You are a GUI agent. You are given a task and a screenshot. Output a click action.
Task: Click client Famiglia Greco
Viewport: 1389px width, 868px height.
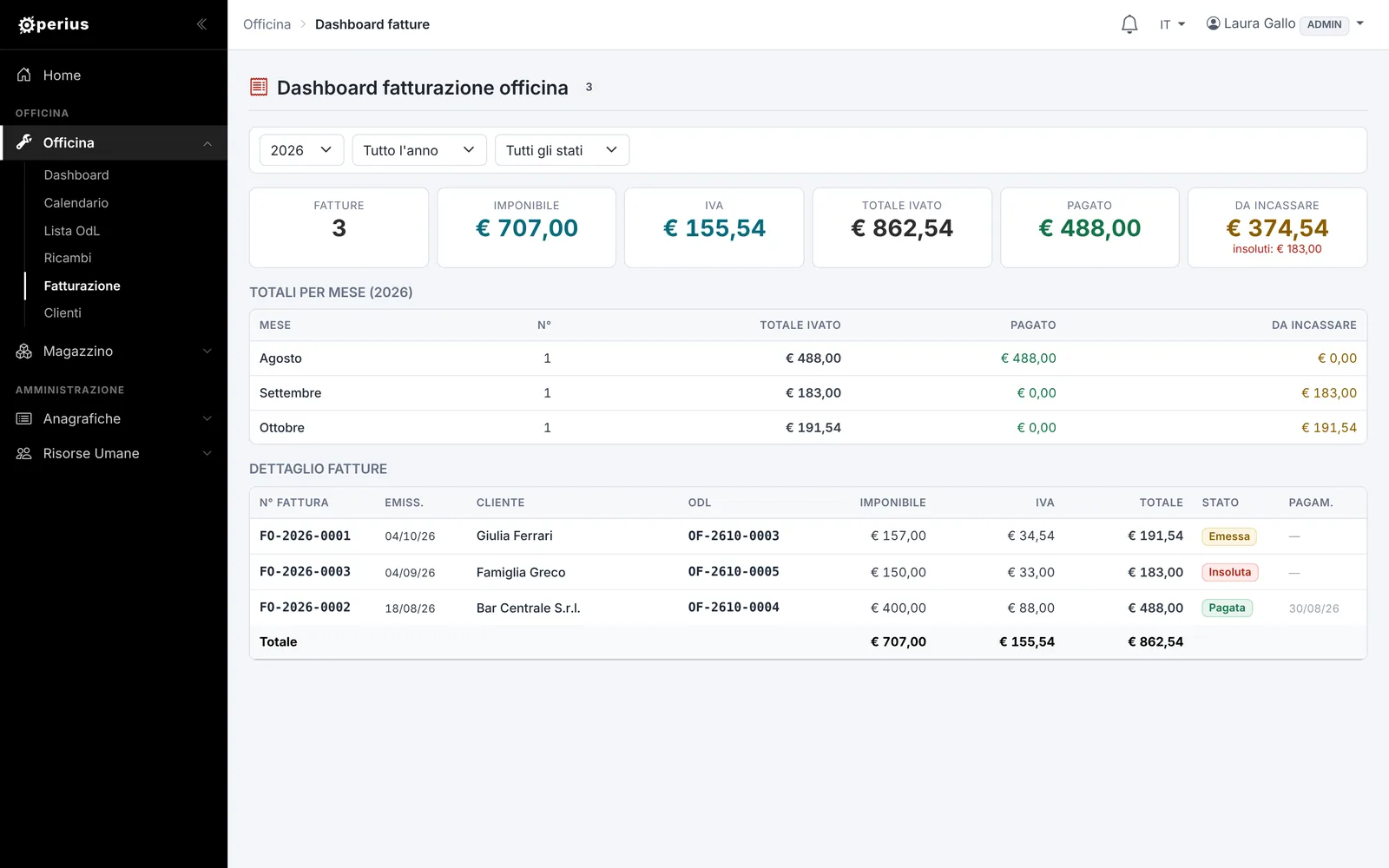coord(521,572)
